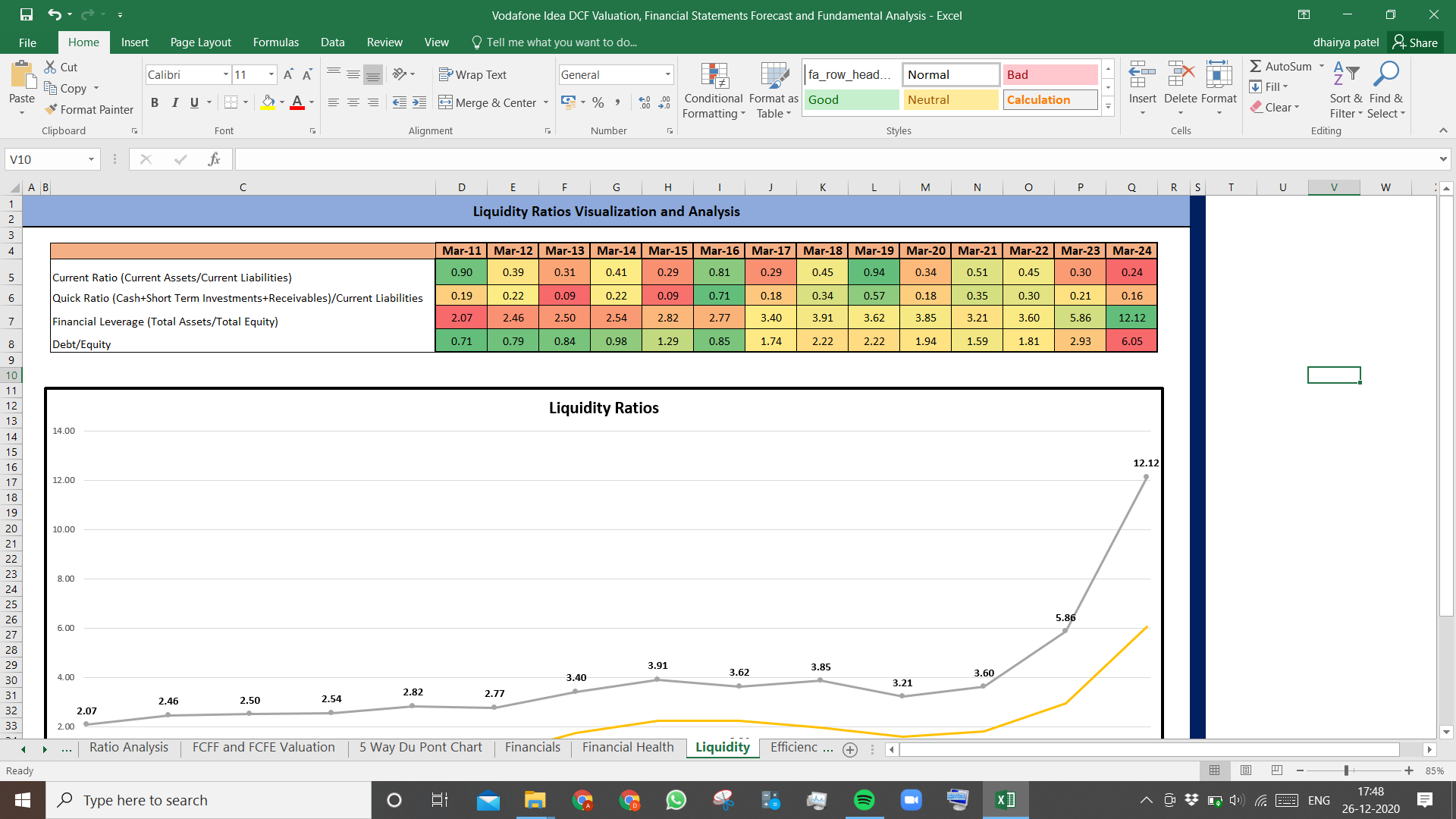The width and height of the screenshot is (1456, 819).
Task: Decrease font size with the small A icon
Action: [x=307, y=74]
